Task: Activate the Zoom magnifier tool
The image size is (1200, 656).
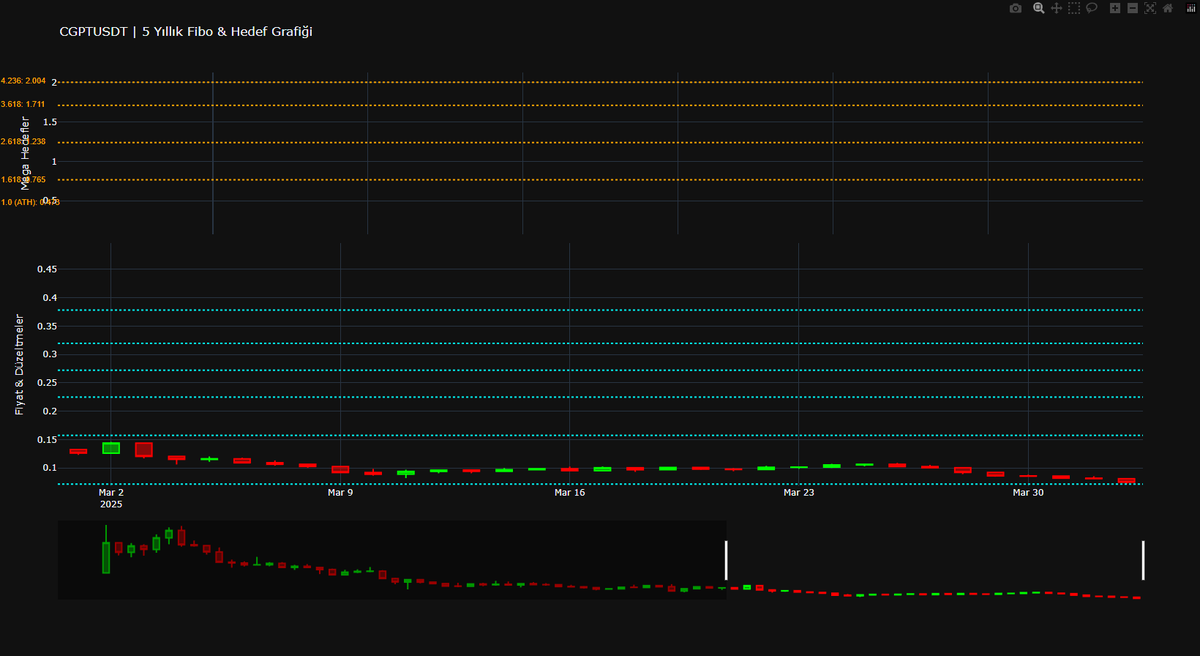Action: pyautogui.click(x=1039, y=8)
